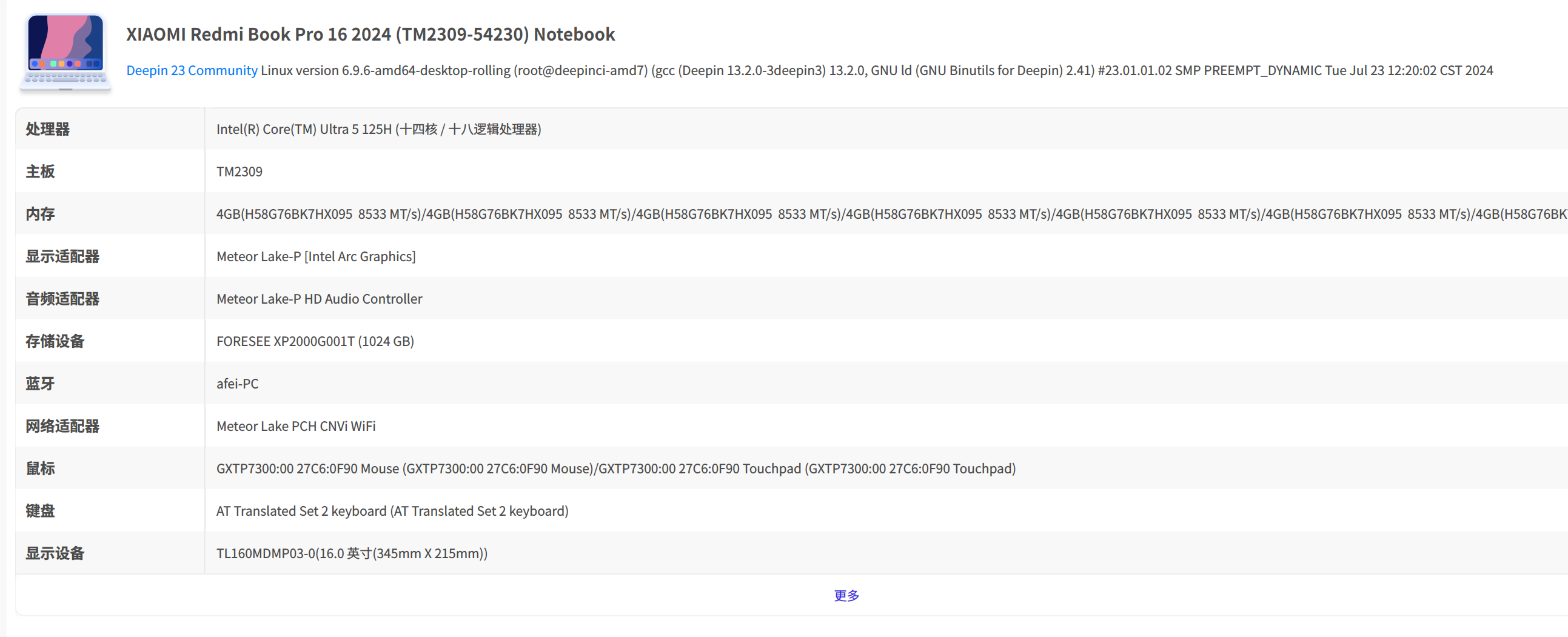Click the 显示适配器 row label
The image size is (1568, 637).
[62, 257]
